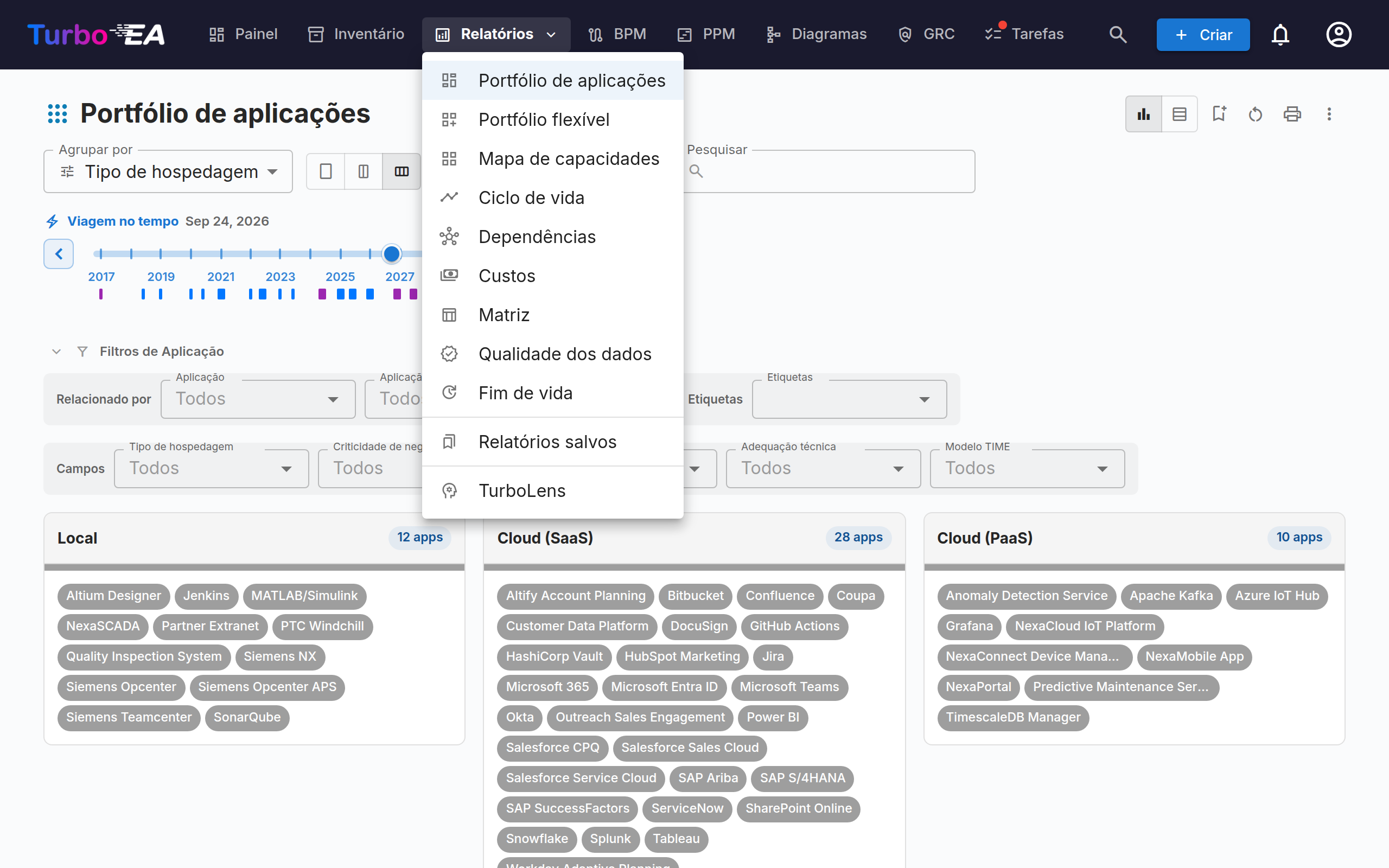
Task: Open the user account avatar menu
Action: click(x=1339, y=34)
